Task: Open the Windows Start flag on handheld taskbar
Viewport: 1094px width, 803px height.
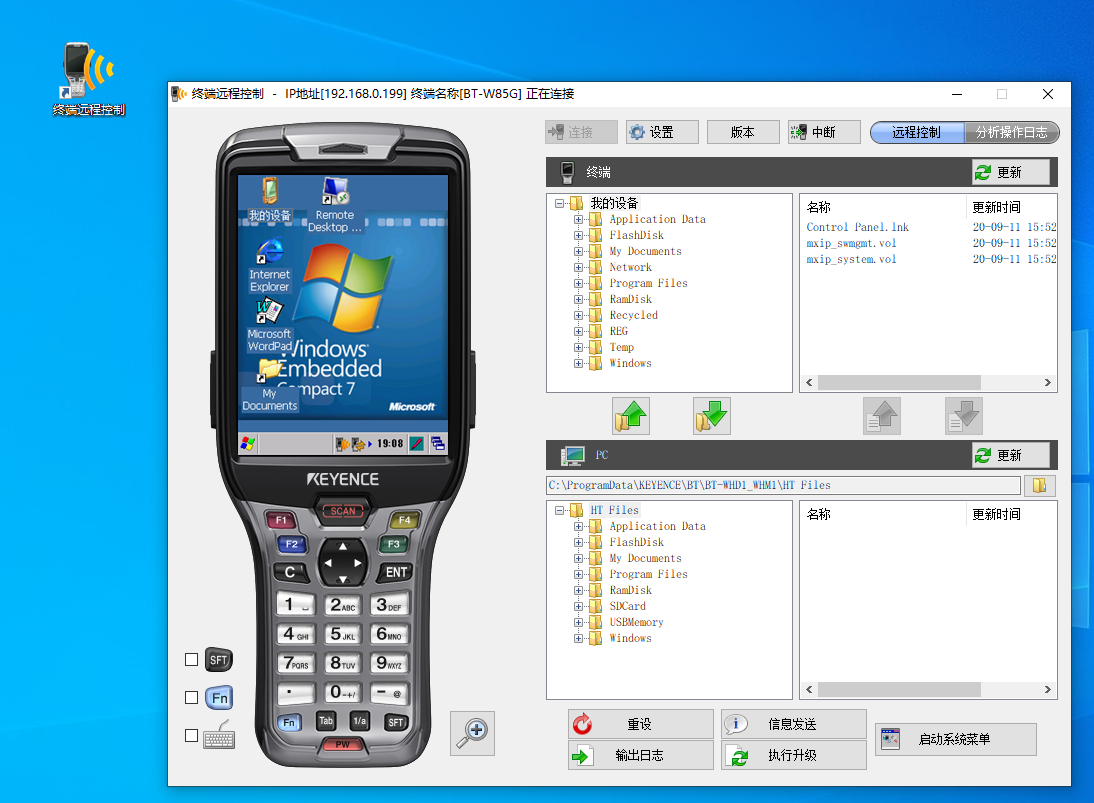Action: point(248,443)
